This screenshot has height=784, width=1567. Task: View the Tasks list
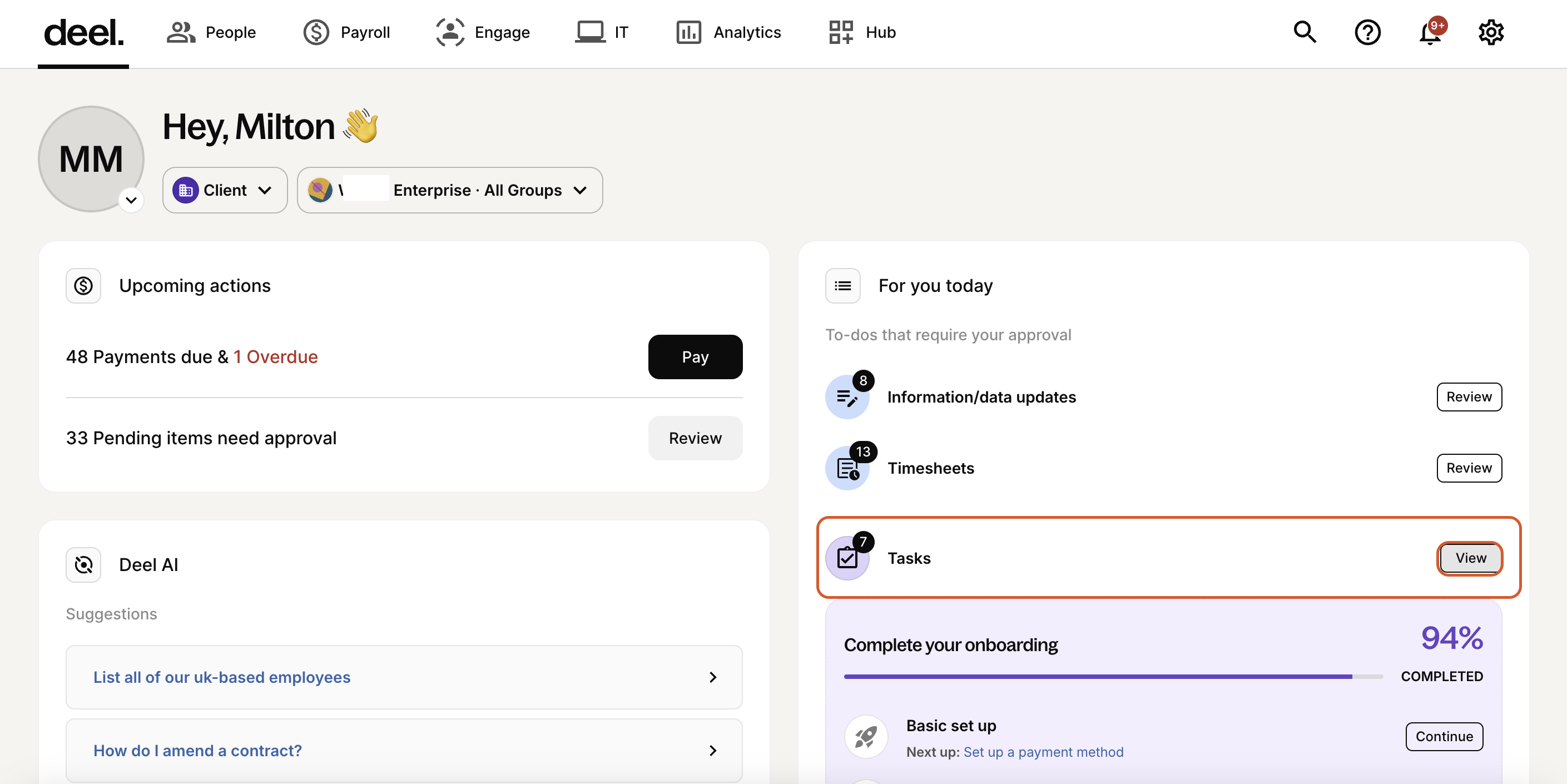tap(1470, 558)
